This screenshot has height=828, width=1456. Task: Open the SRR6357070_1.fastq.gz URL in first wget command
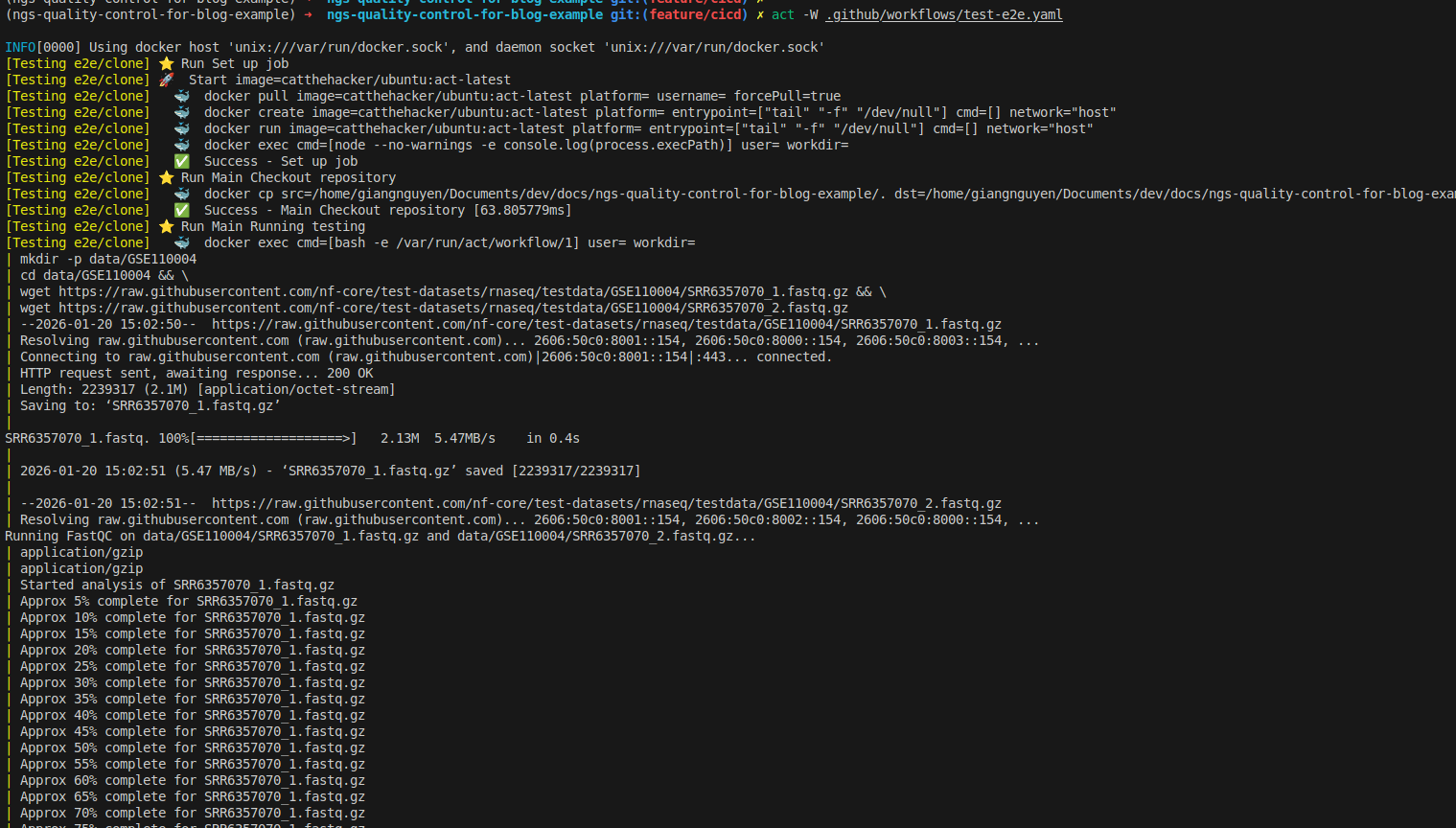(452, 291)
